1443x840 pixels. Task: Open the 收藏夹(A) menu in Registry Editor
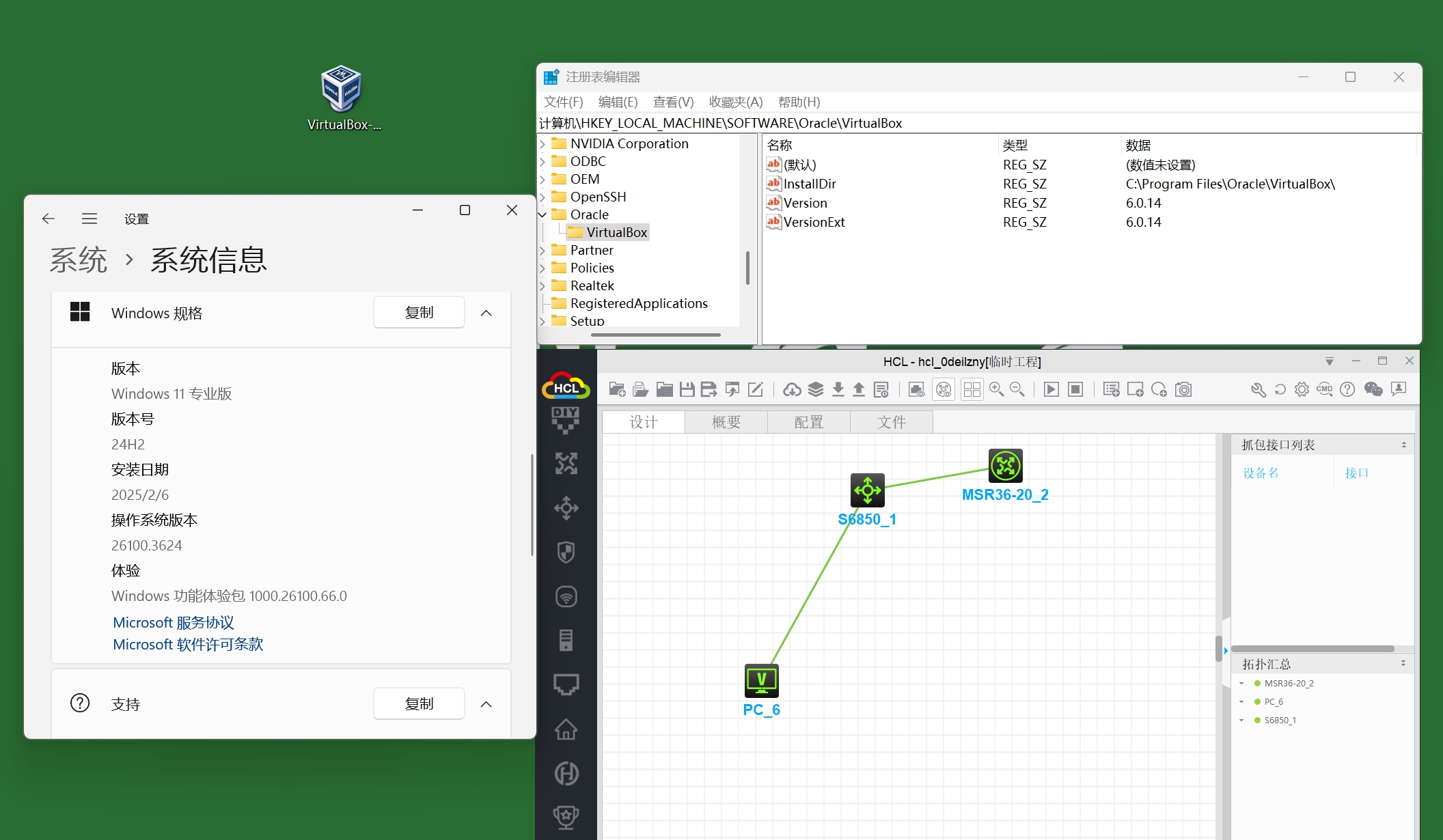coord(735,102)
